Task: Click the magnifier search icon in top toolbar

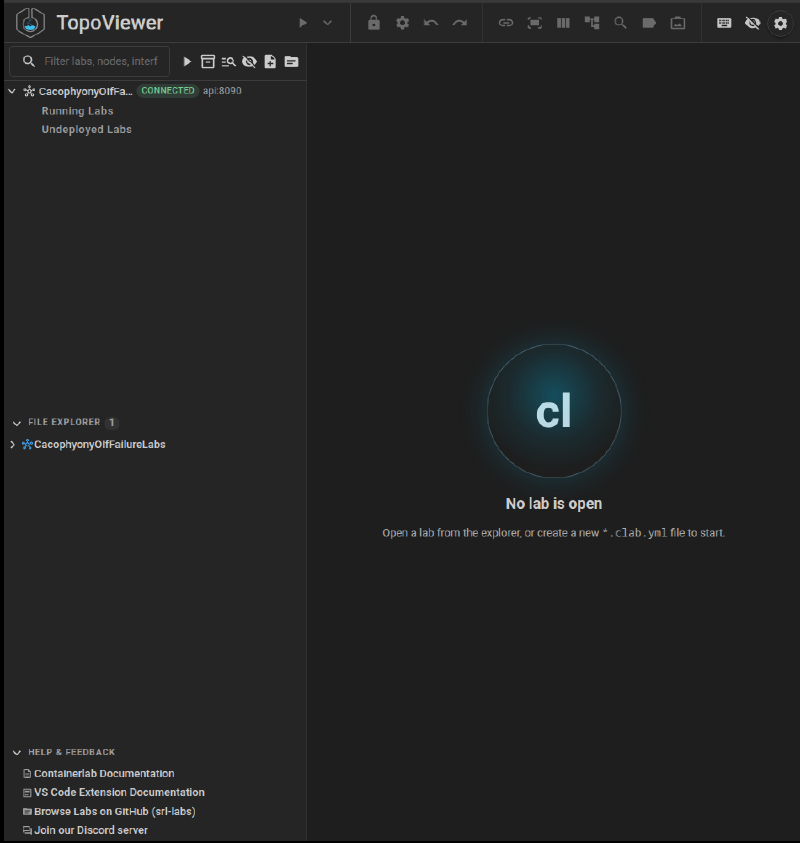Action: coord(620,23)
